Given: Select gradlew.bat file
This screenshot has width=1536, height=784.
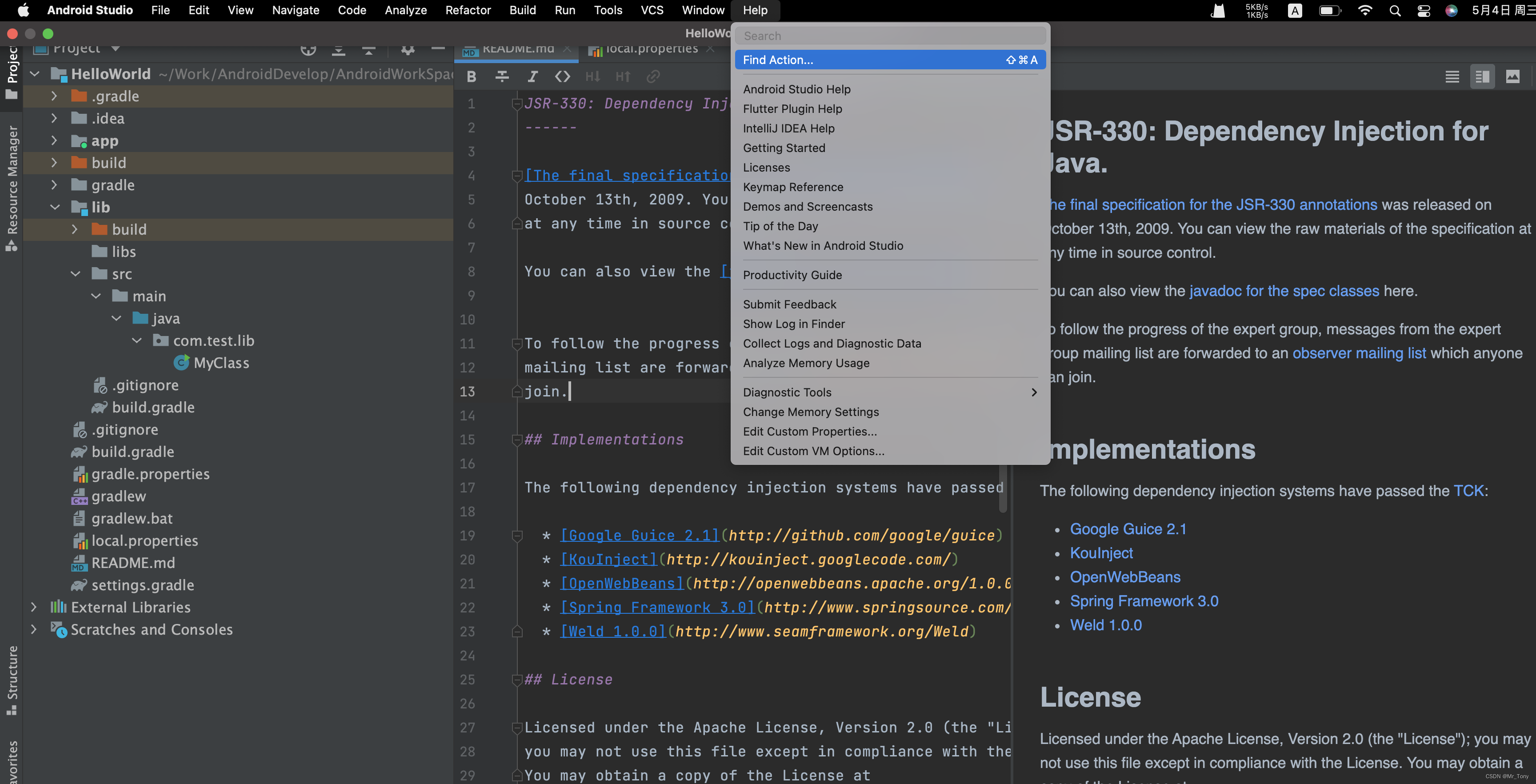Looking at the screenshot, I should coord(132,518).
